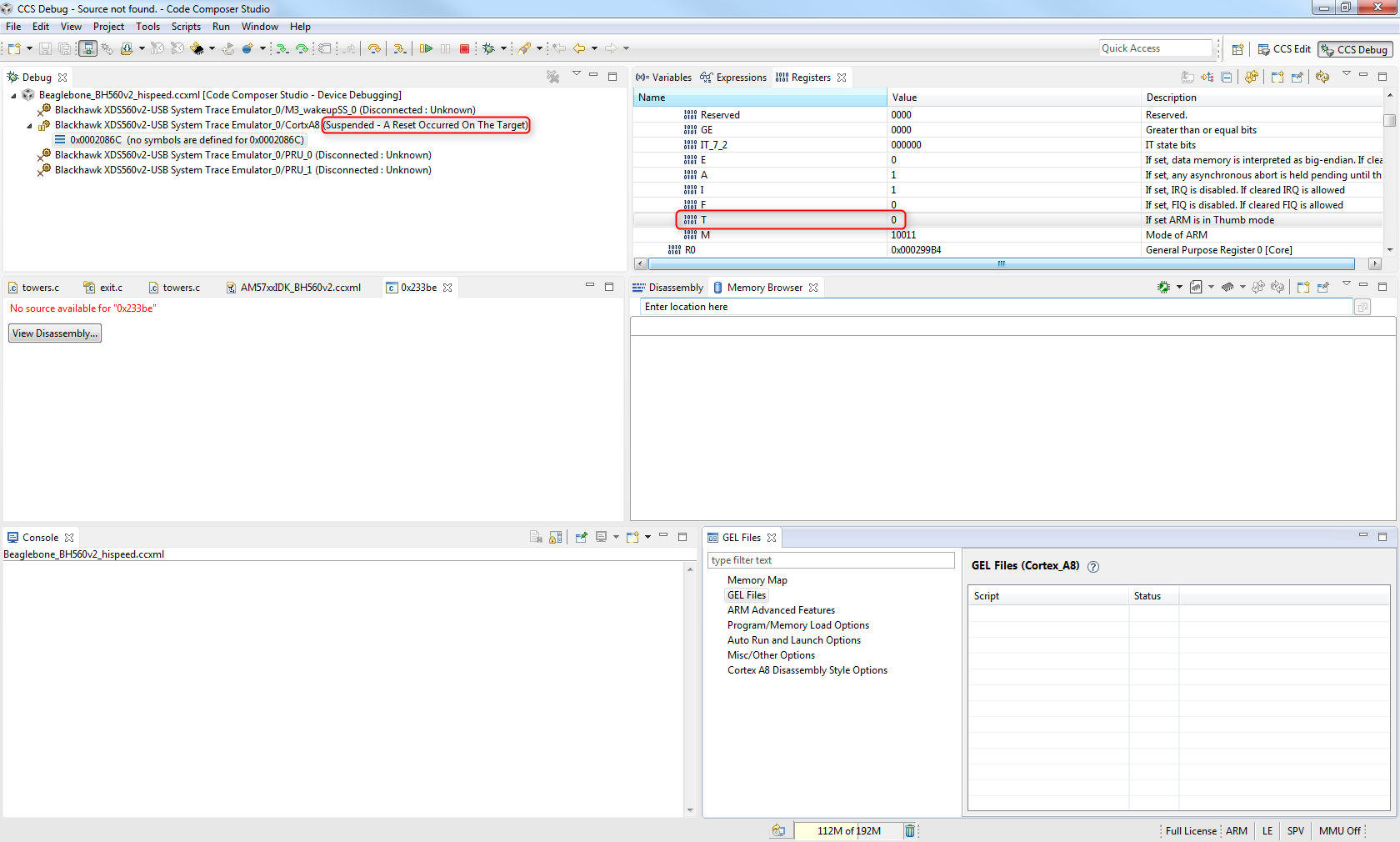The height and width of the screenshot is (842, 1400).
Task: Click the Refresh icon in Registers view
Action: pos(1252,78)
